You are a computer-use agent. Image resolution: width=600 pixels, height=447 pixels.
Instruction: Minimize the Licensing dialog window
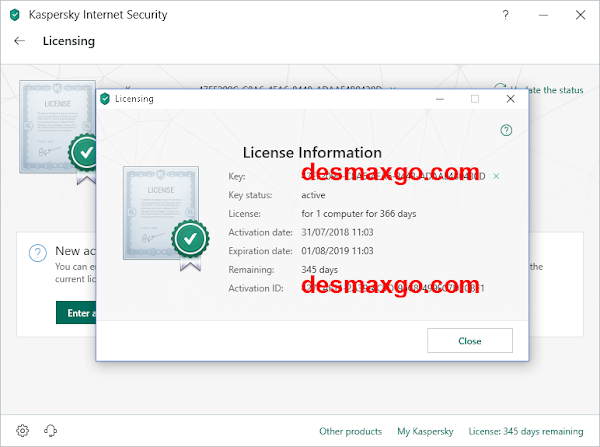tap(440, 99)
